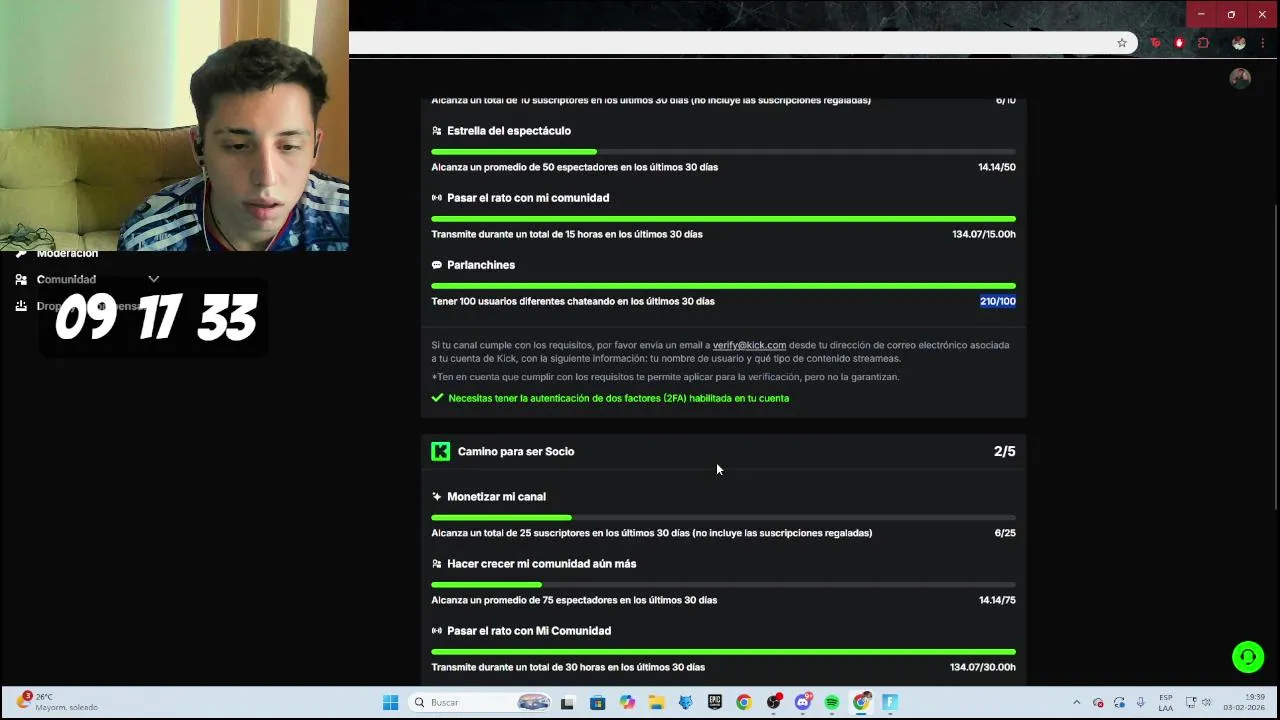
Task: Open Discord from the taskbar
Action: (x=803, y=703)
